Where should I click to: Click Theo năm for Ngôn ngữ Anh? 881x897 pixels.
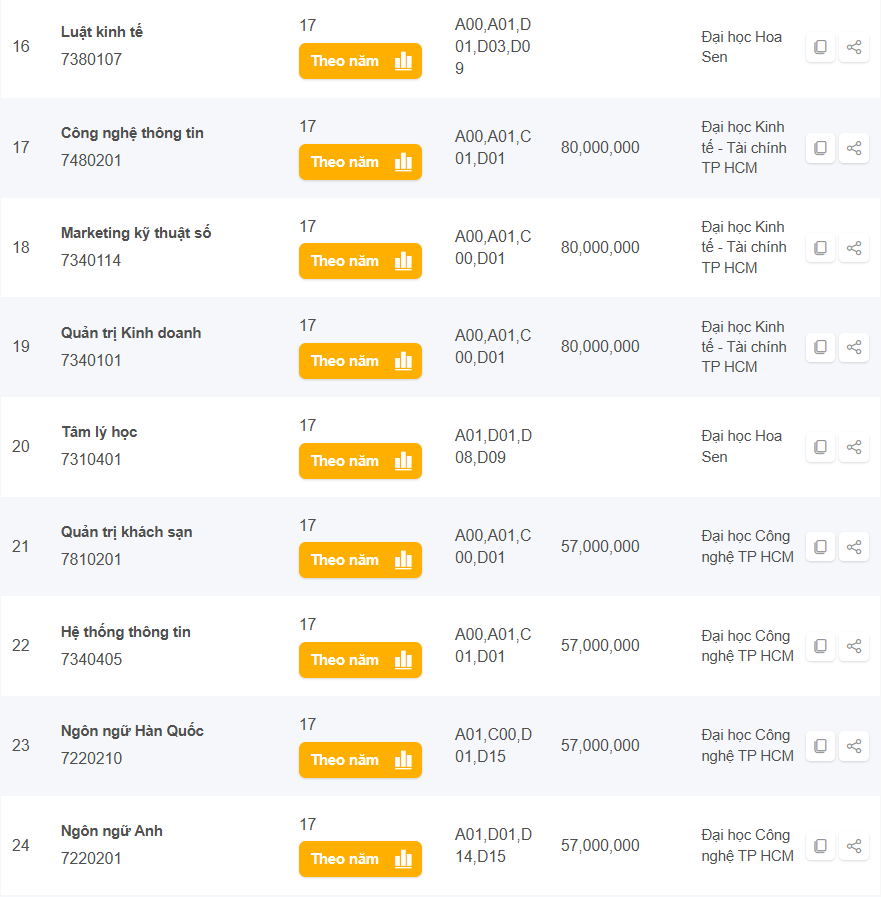(360, 859)
